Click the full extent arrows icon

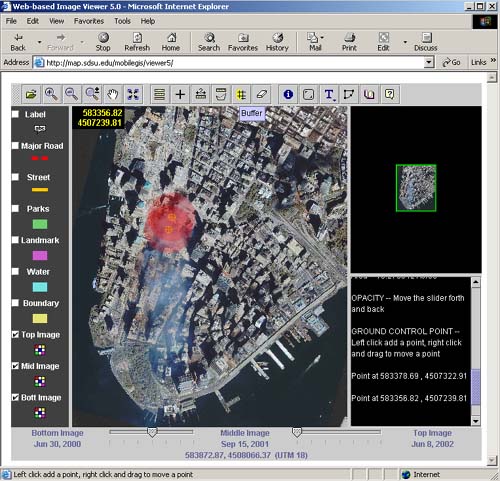pos(133,94)
